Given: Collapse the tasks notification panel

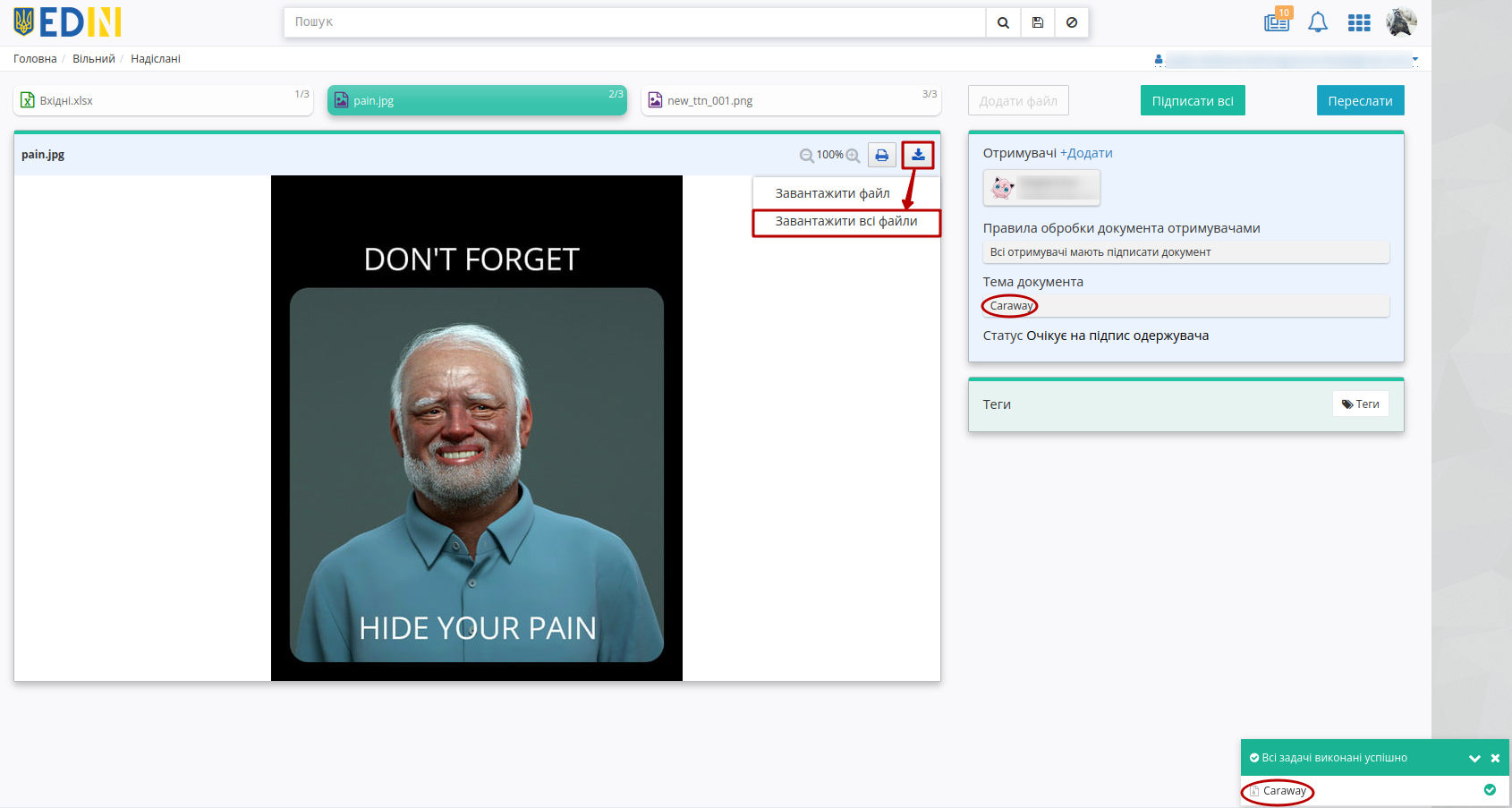Looking at the screenshot, I should (1474, 758).
